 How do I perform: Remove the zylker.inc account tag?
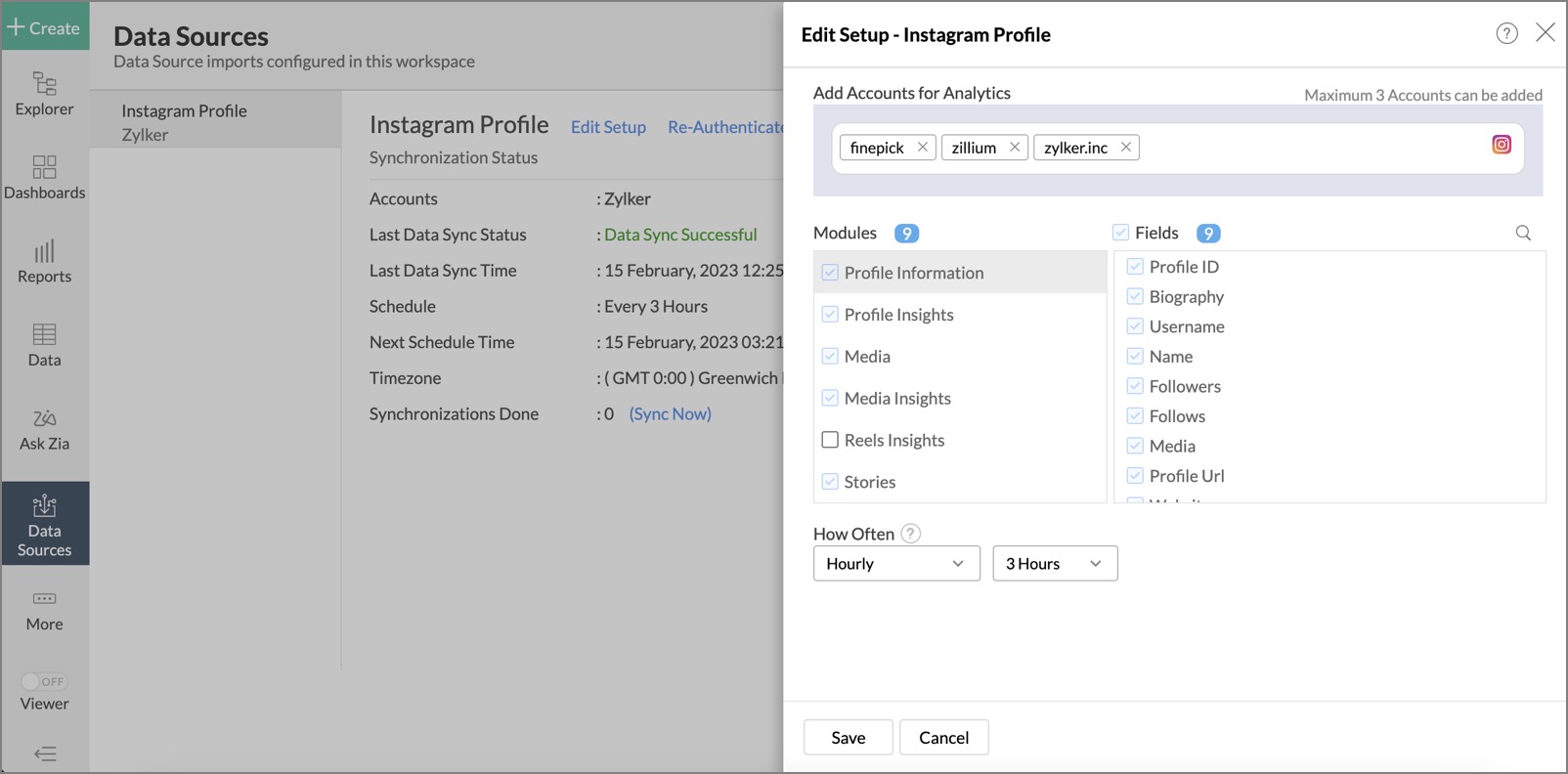1126,147
